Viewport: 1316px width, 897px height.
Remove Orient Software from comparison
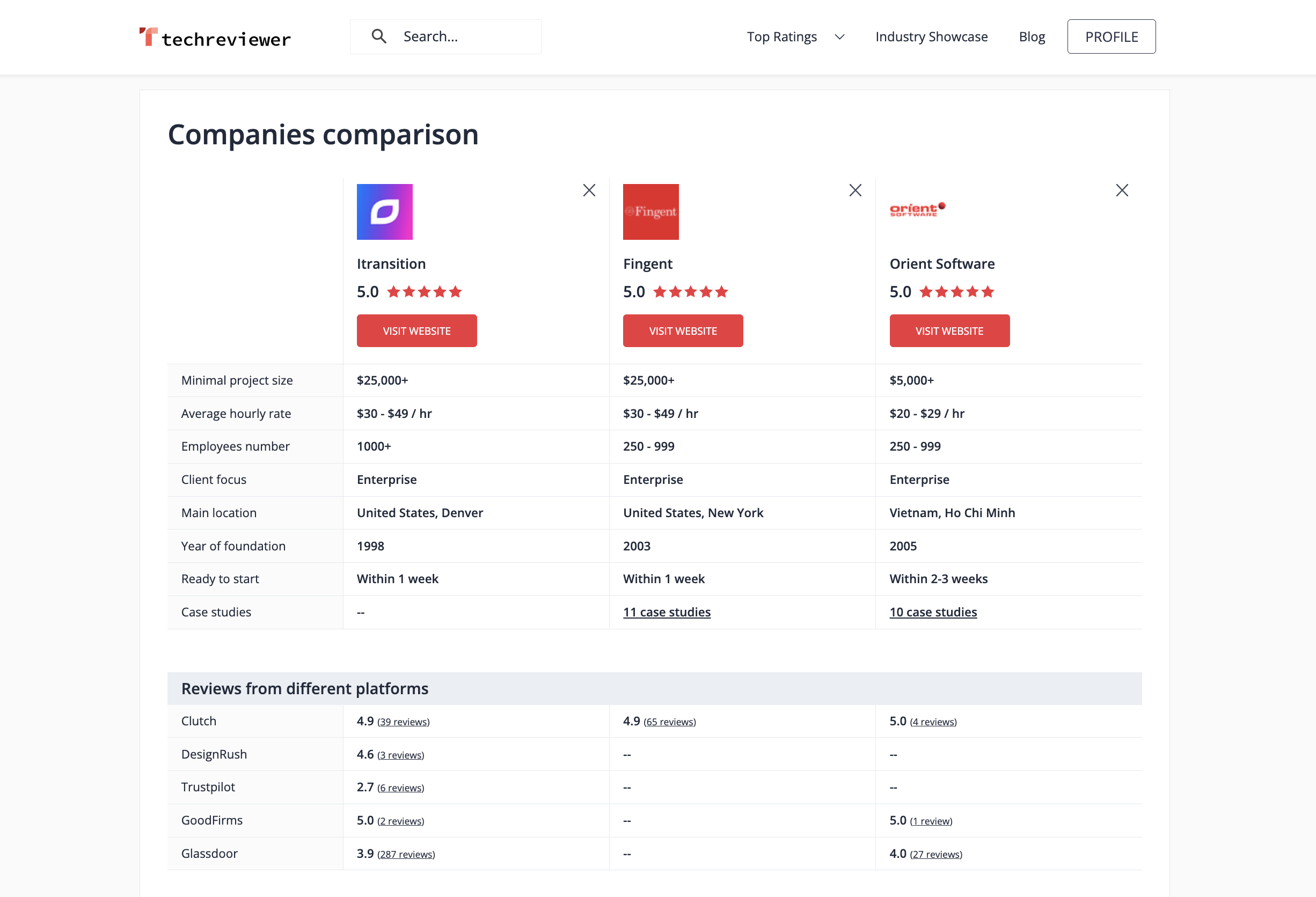(1122, 190)
